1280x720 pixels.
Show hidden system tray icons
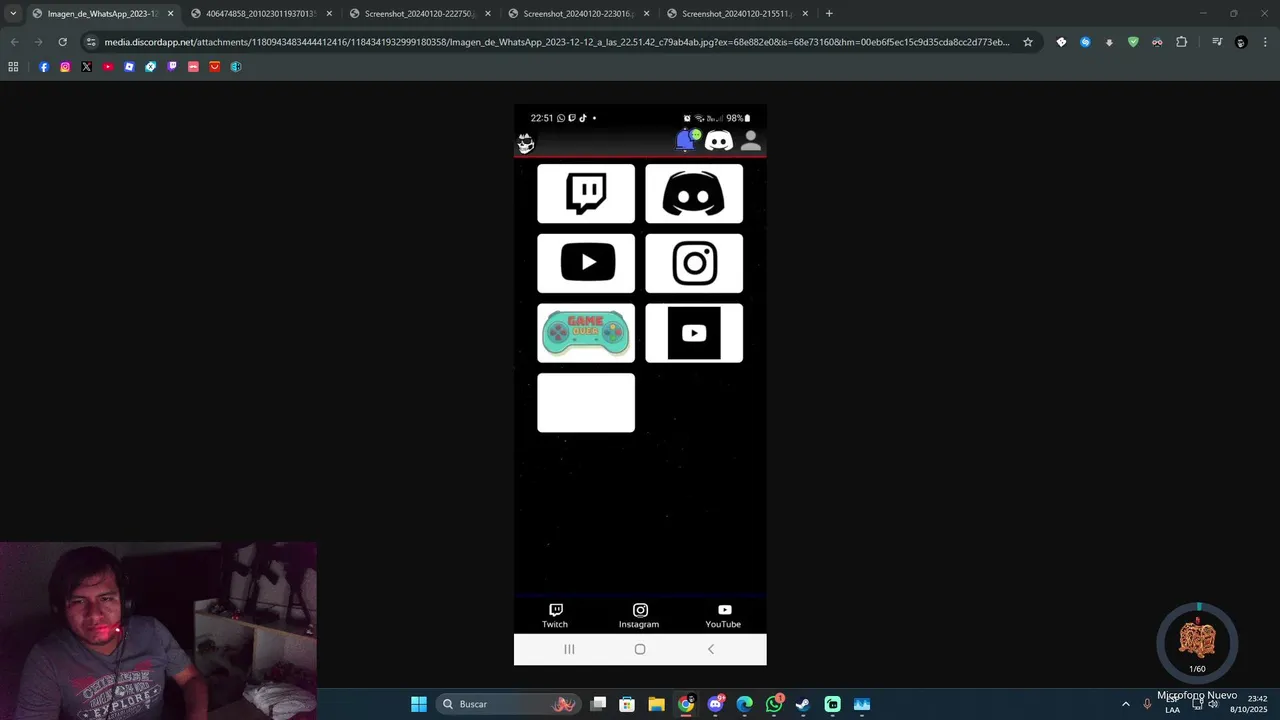[1125, 704]
